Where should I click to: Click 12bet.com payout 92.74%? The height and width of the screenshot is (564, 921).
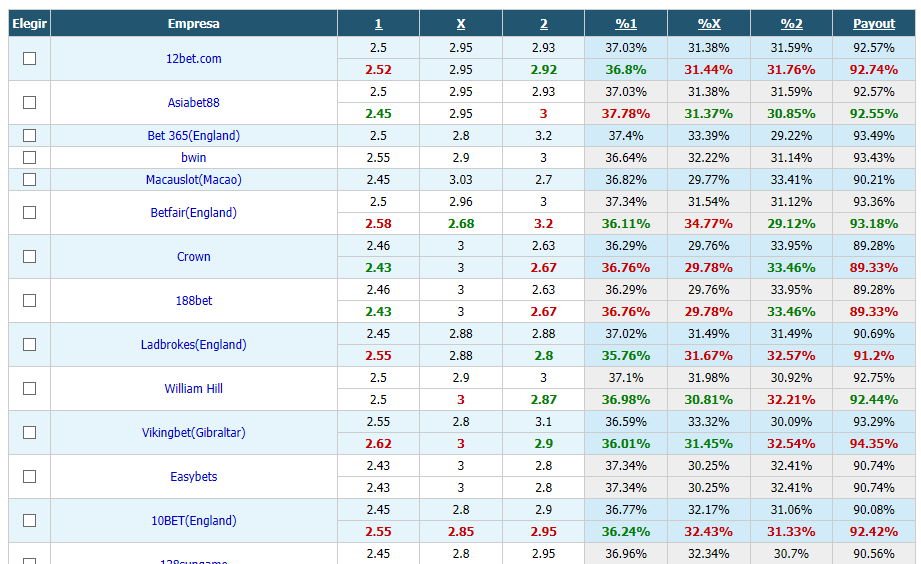(874, 69)
